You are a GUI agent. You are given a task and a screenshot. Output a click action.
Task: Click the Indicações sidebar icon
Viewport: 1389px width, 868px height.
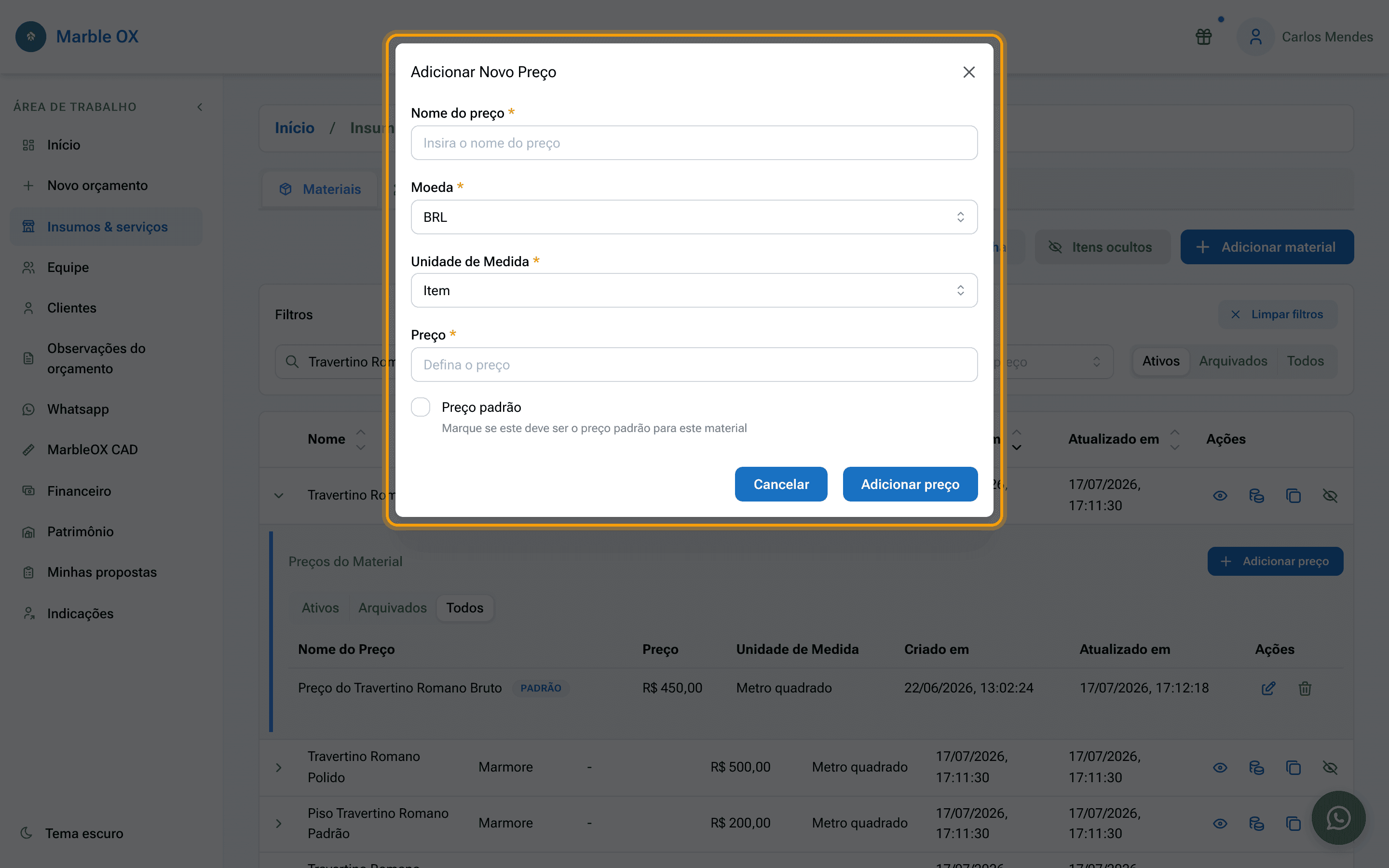pyautogui.click(x=29, y=614)
